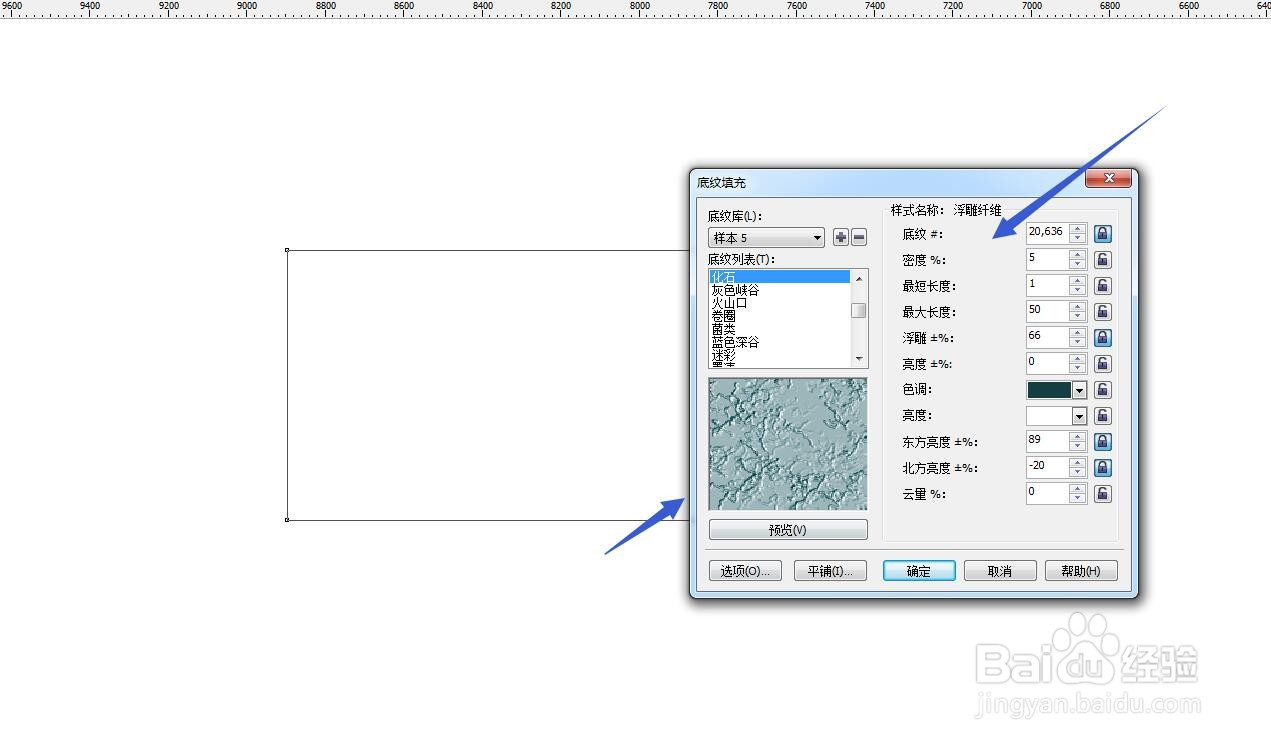Toggle the lock icon for 最短长度
Image resolution: width=1271 pixels, height=748 pixels.
click(x=1102, y=286)
